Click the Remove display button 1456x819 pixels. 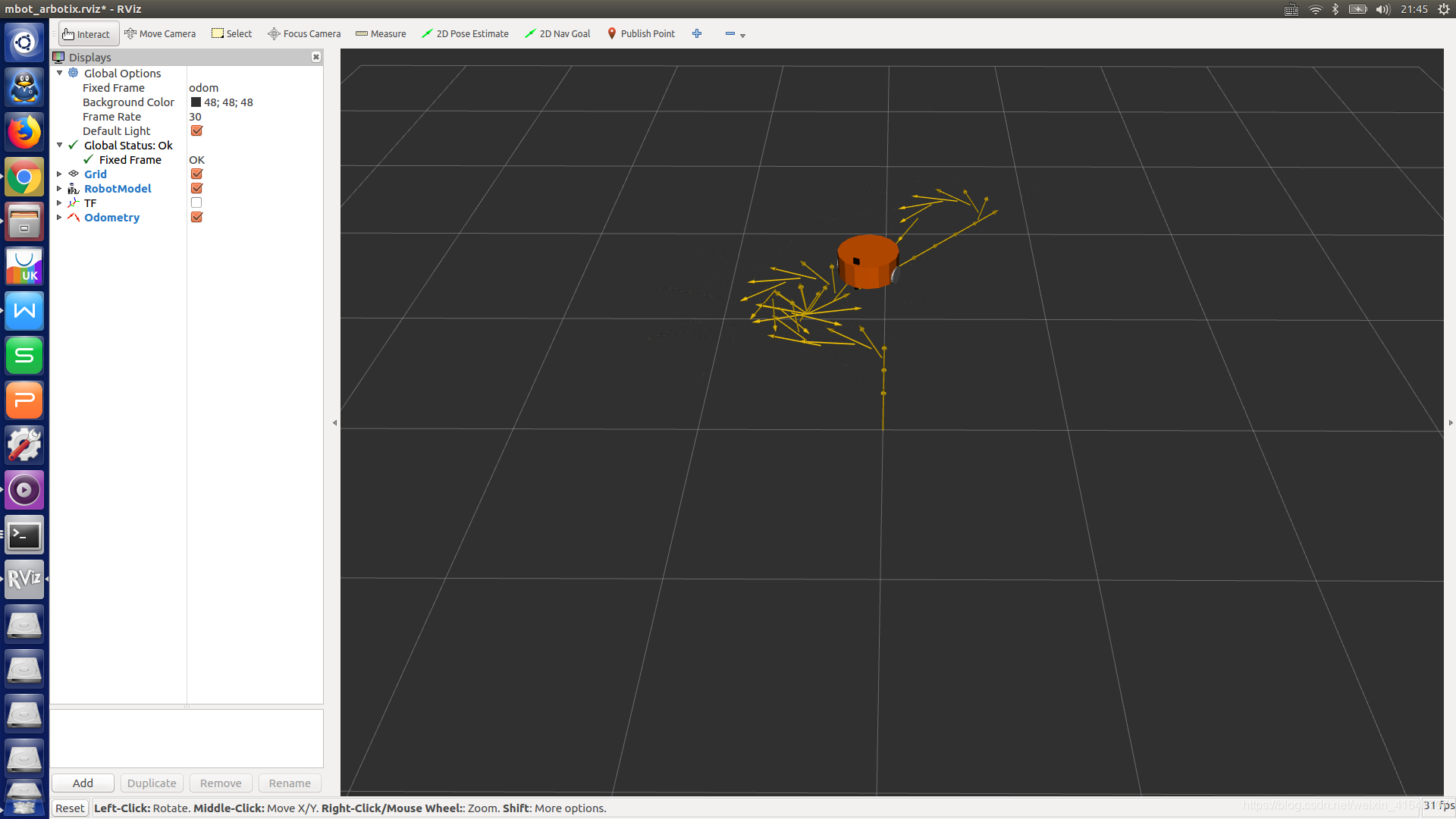pyautogui.click(x=219, y=783)
